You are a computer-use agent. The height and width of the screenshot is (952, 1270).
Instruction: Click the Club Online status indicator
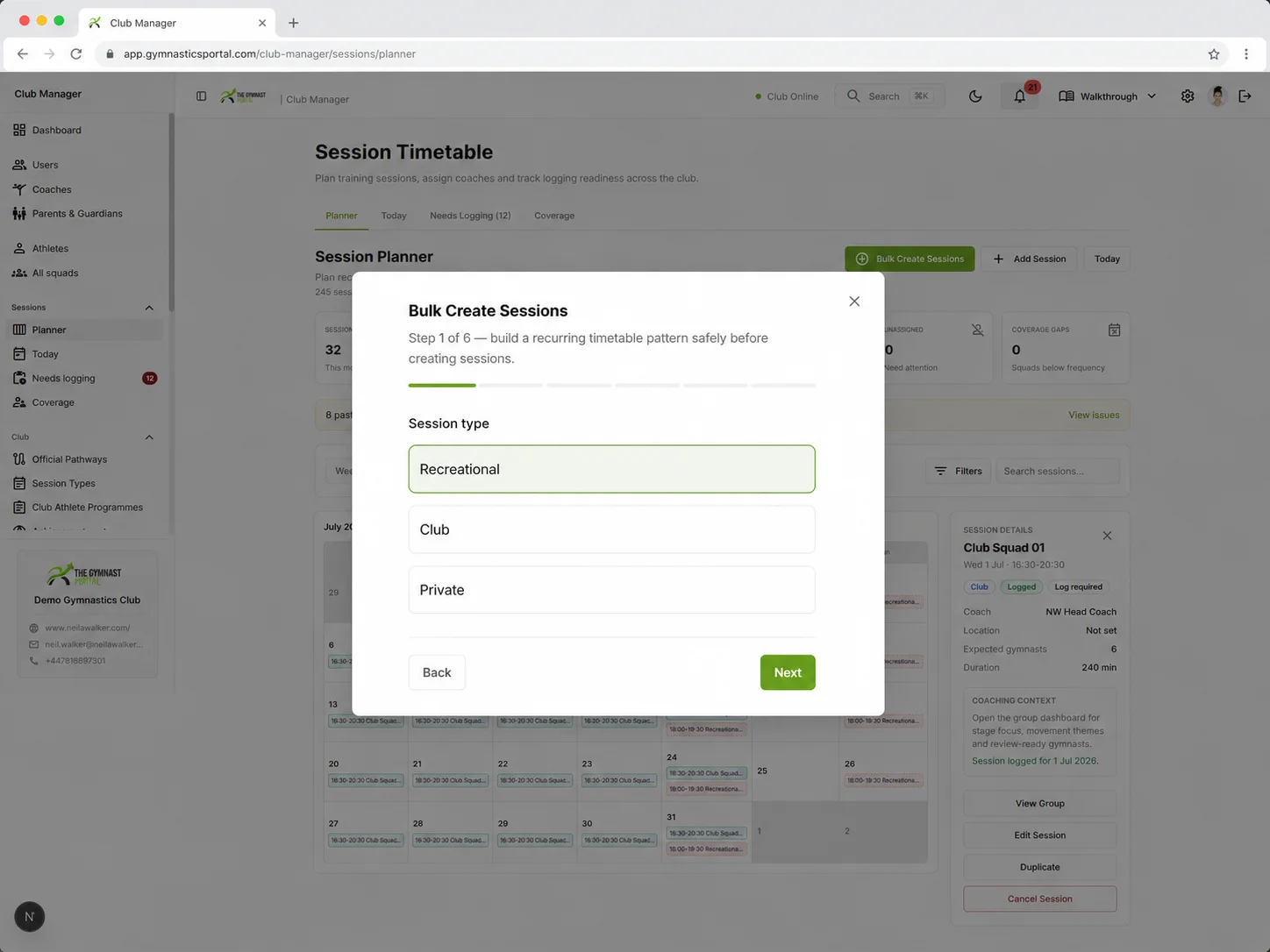[x=787, y=96]
